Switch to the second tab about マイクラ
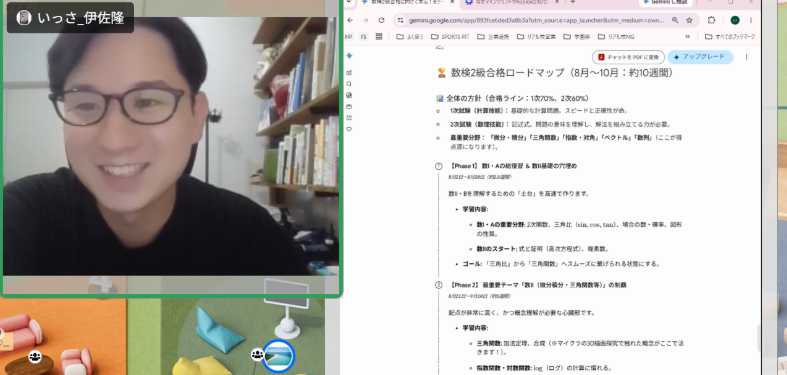The height and width of the screenshot is (375, 787). point(513,3)
